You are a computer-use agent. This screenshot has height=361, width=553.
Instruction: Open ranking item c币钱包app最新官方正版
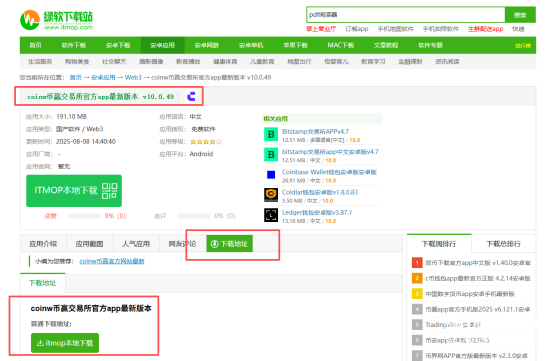[478, 278]
